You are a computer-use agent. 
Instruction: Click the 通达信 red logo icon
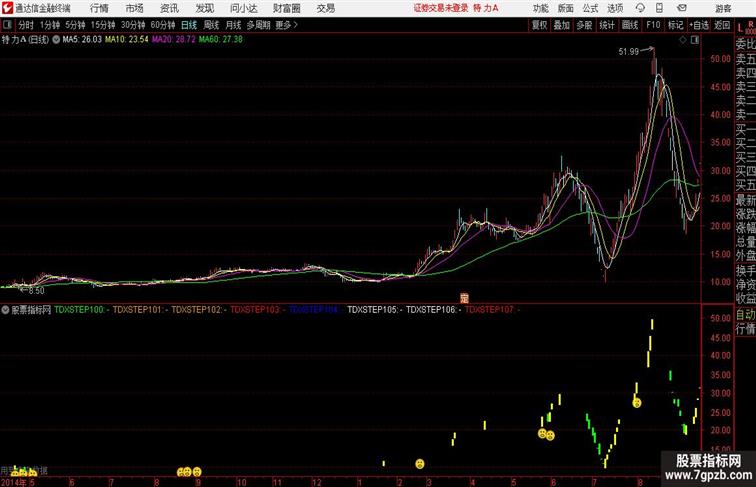7,8
